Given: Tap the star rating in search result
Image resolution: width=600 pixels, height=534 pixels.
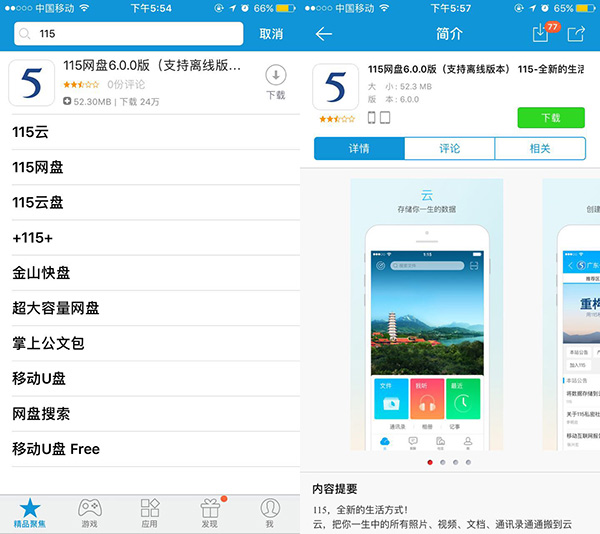Looking at the screenshot, I should pyautogui.click(x=81, y=84).
